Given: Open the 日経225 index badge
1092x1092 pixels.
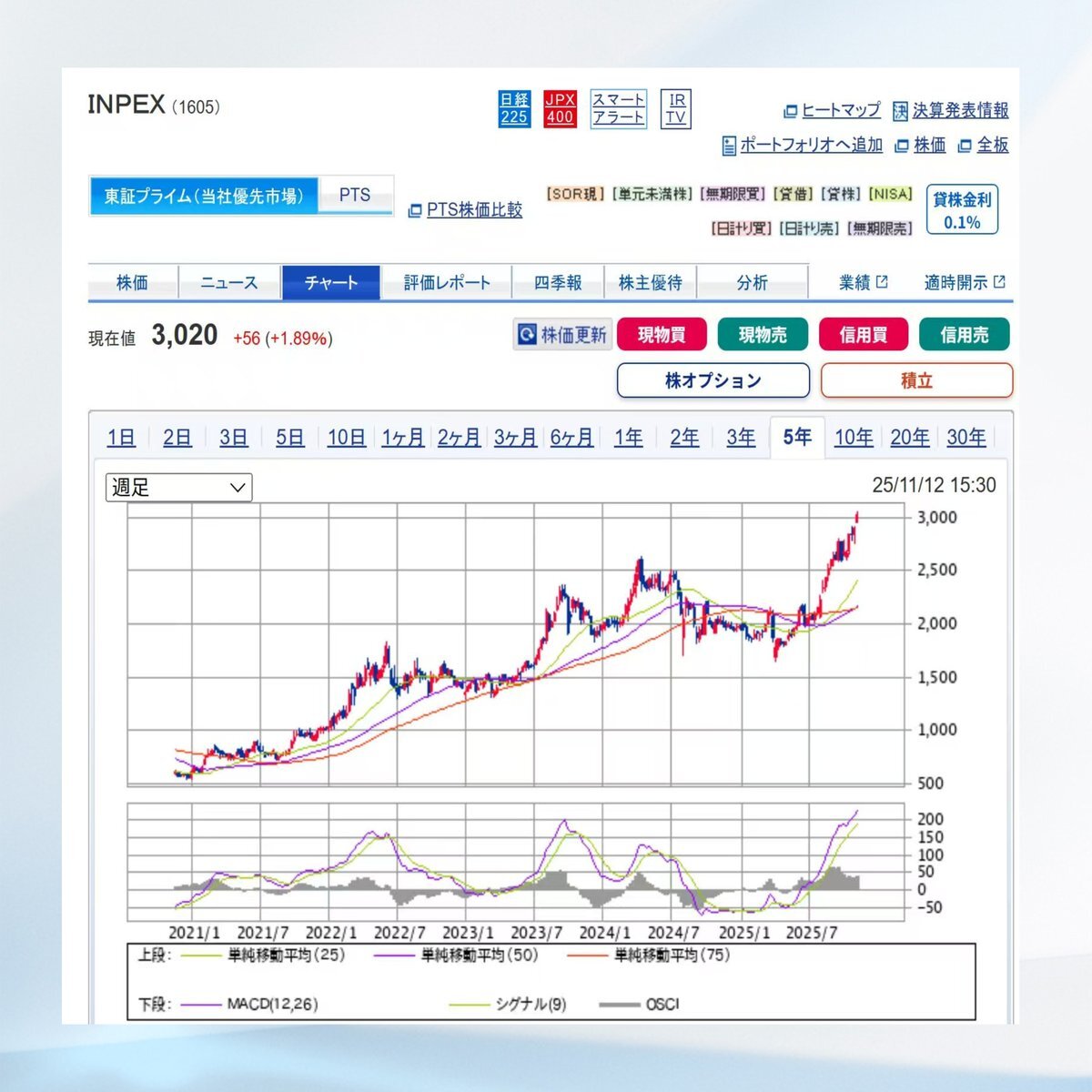Looking at the screenshot, I should click(x=514, y=109).
